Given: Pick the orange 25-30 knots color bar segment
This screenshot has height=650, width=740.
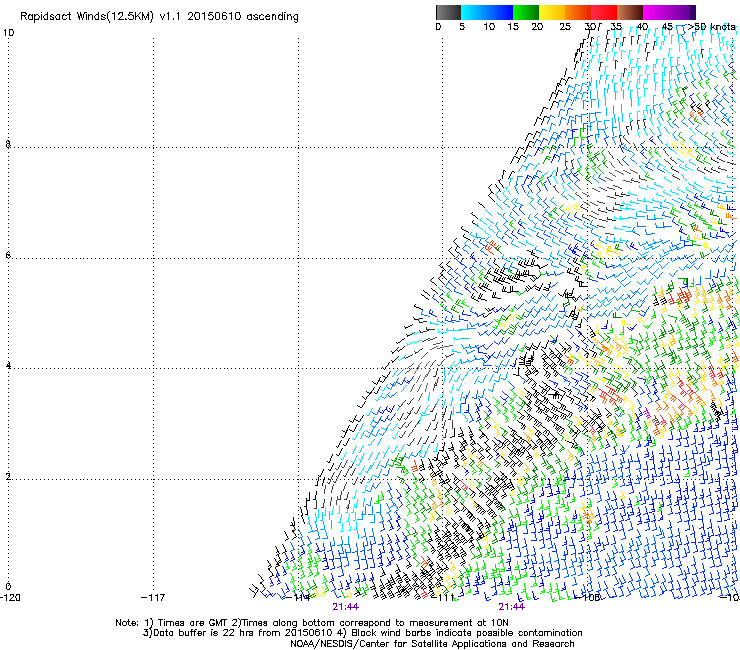Looking at the screenshot, I should coord(578,12).
